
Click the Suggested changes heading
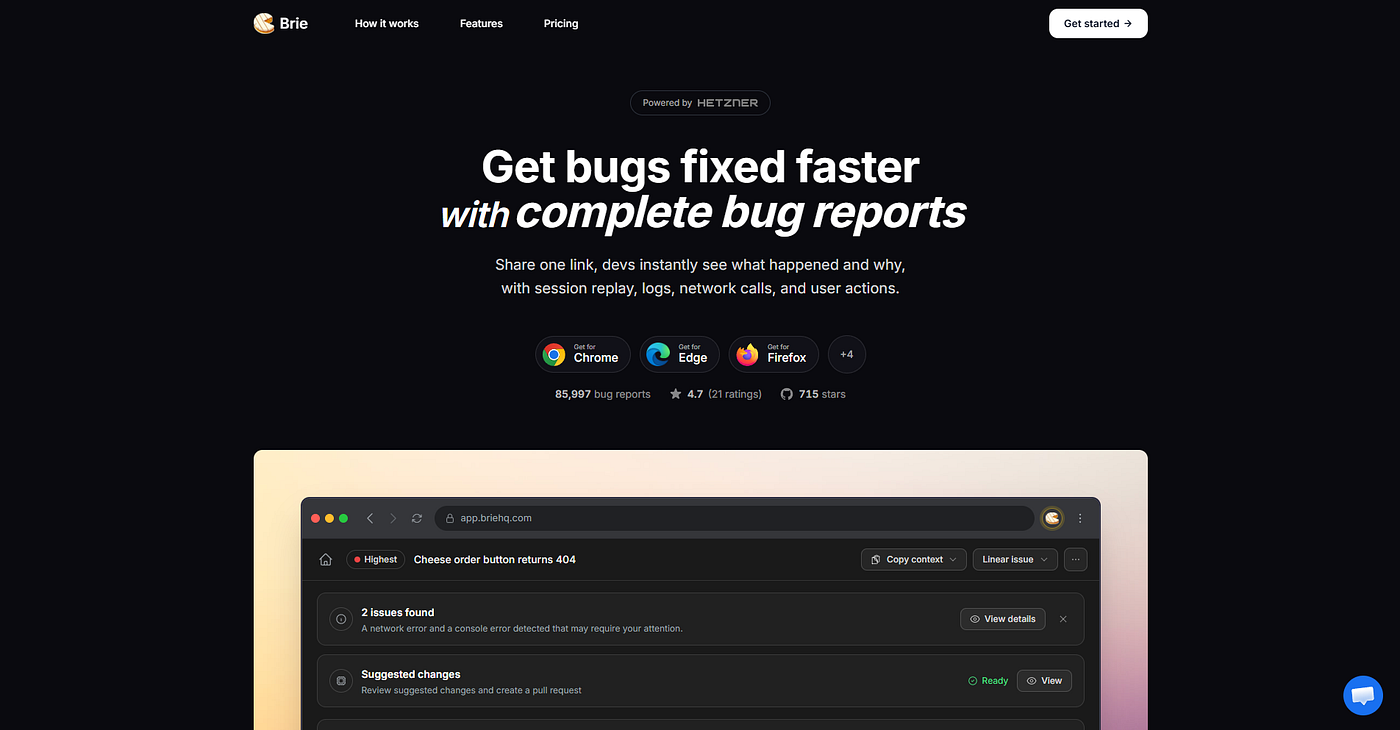[411, 674]
